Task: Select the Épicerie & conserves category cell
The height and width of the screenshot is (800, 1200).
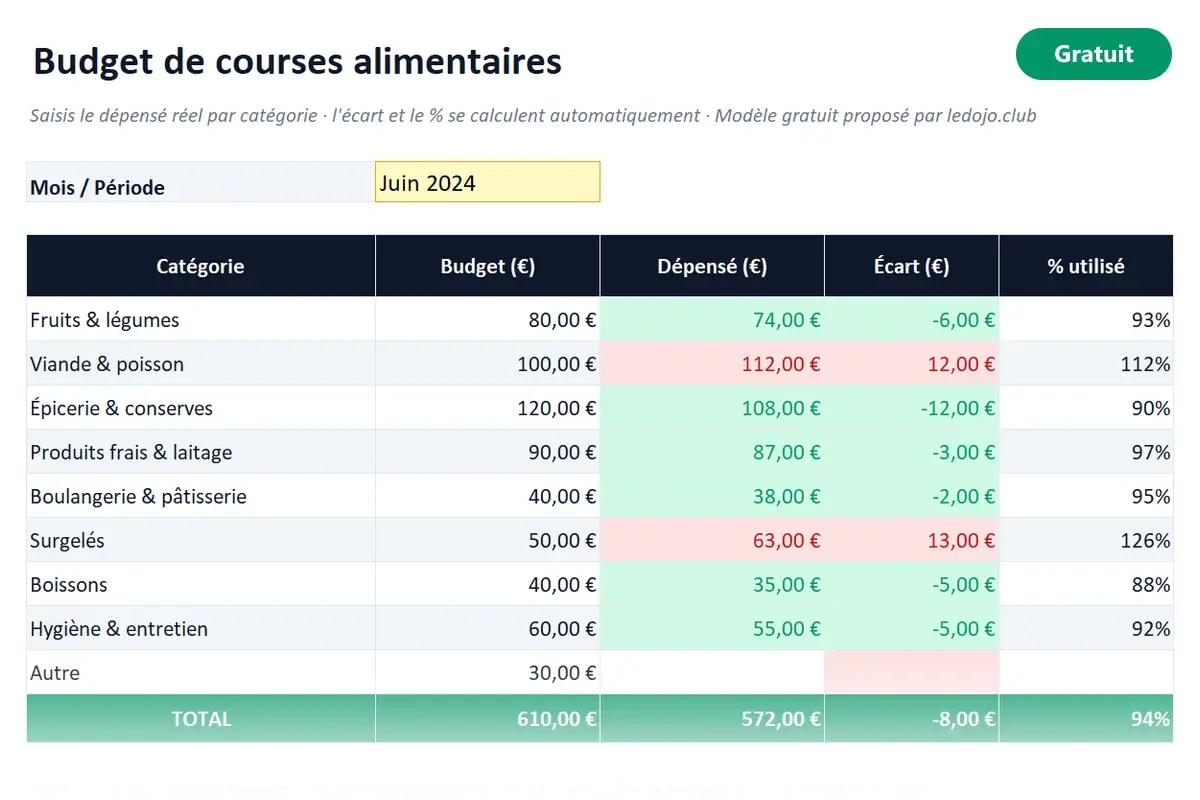Action: [201, 408]
